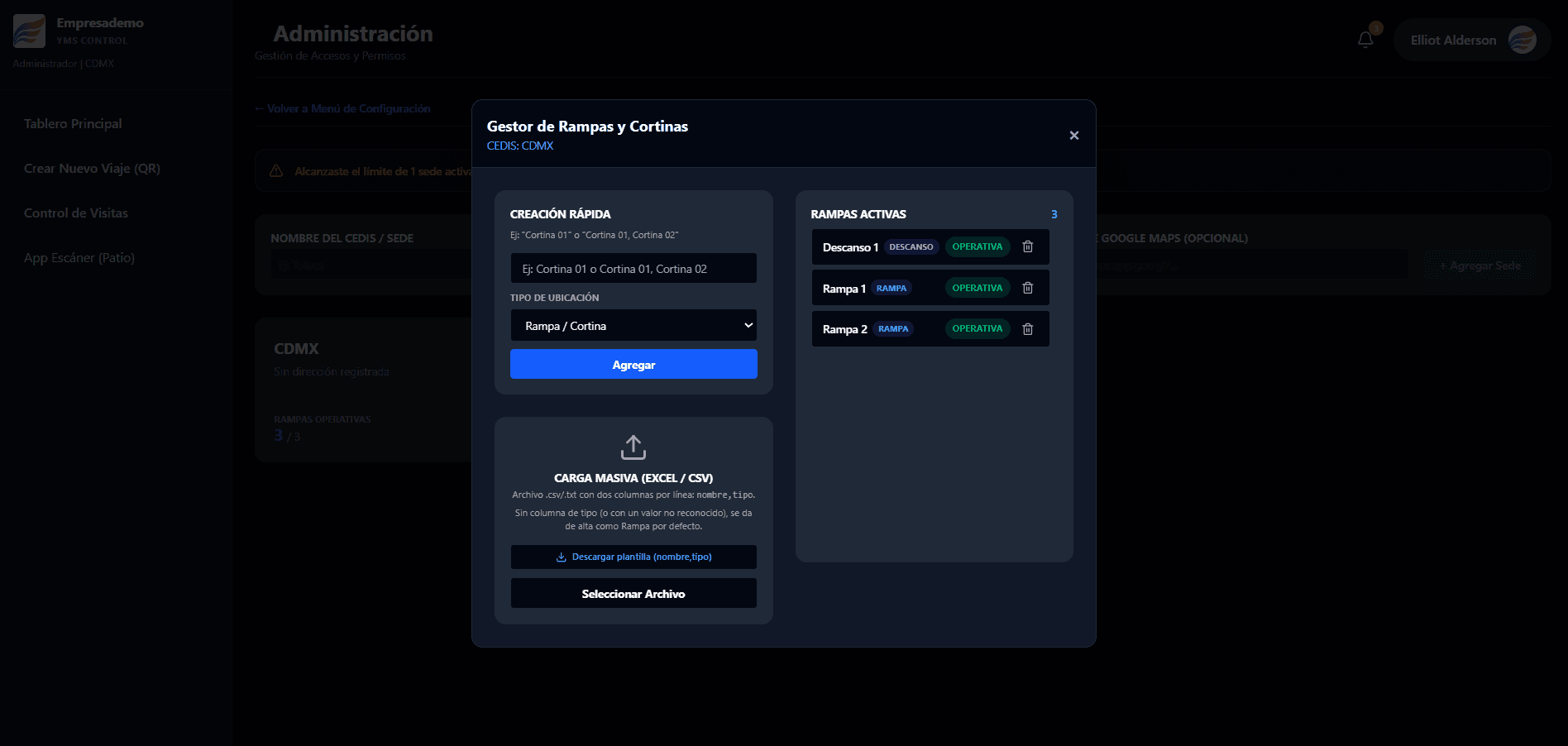
Task: Open Control de Visitas menu item
Action: [x=76, y=213]
